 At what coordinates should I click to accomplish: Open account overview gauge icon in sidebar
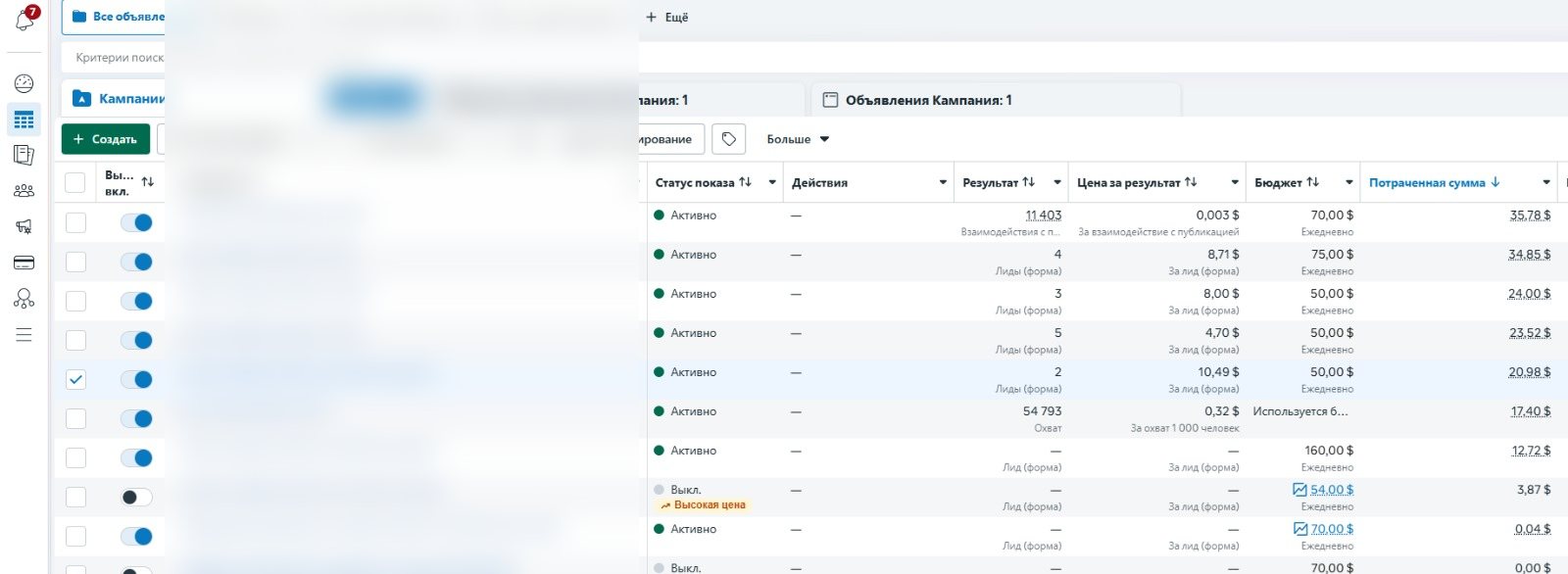(x=24, y=84)
